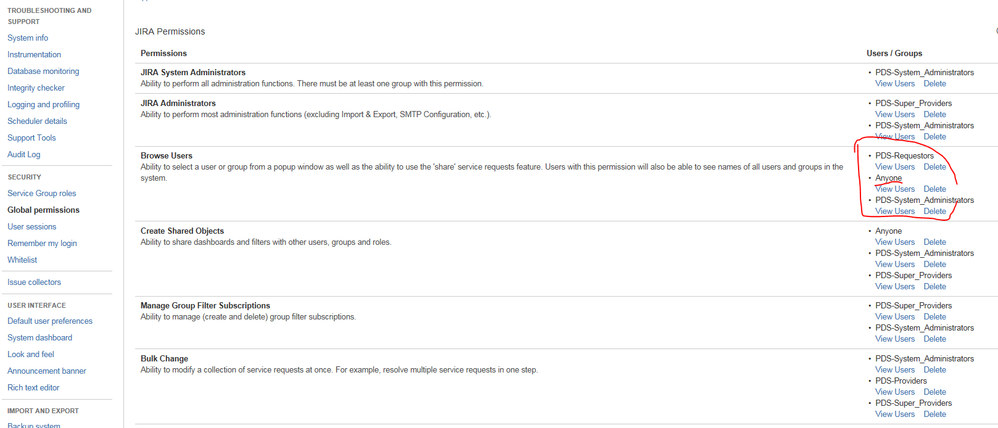Open the Announcement banner settings
This screenshot has height=428, width=998.
46,371
